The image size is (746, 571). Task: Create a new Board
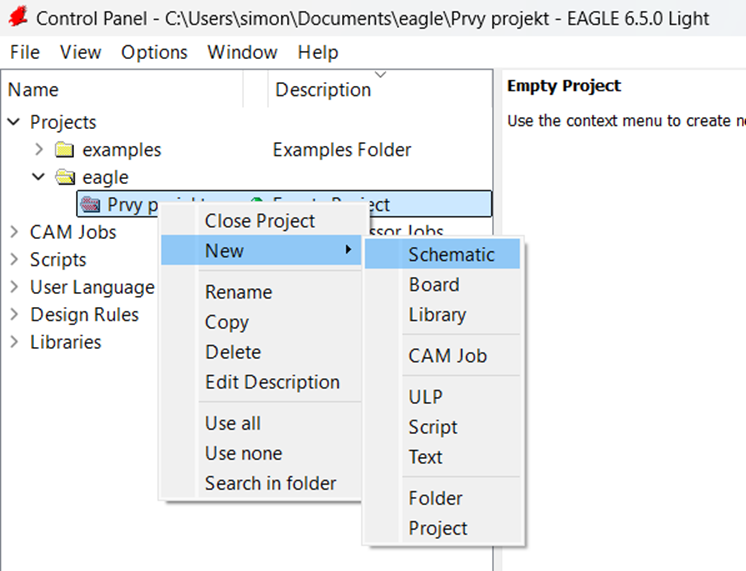coord(442,285)
